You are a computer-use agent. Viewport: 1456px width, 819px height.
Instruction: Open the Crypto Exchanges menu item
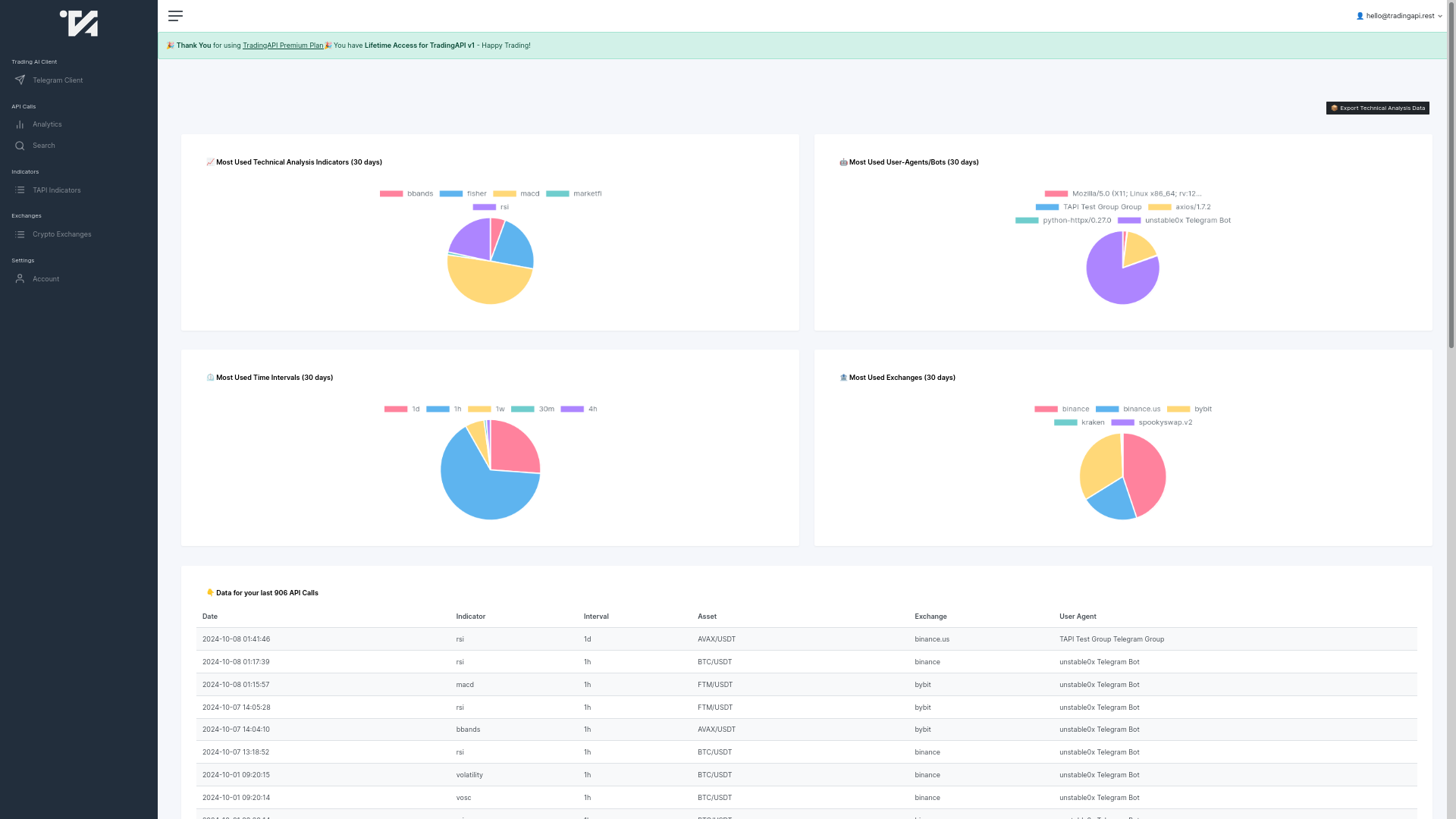tap(61, 234)
